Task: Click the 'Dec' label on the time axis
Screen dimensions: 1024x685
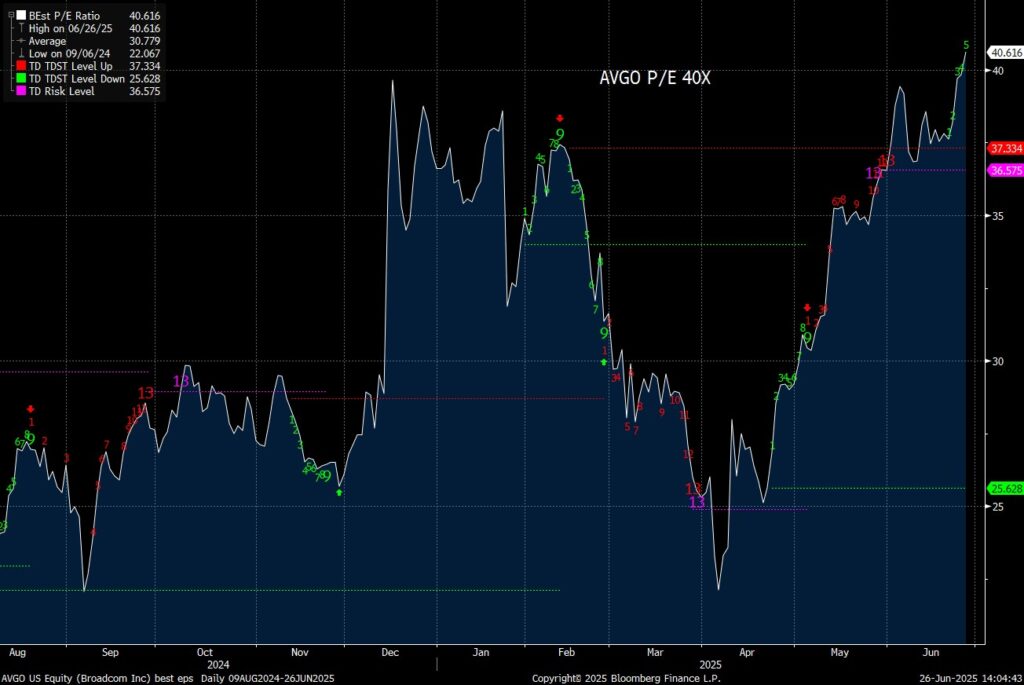Action: pyautogui.click(x=390, y=652)
